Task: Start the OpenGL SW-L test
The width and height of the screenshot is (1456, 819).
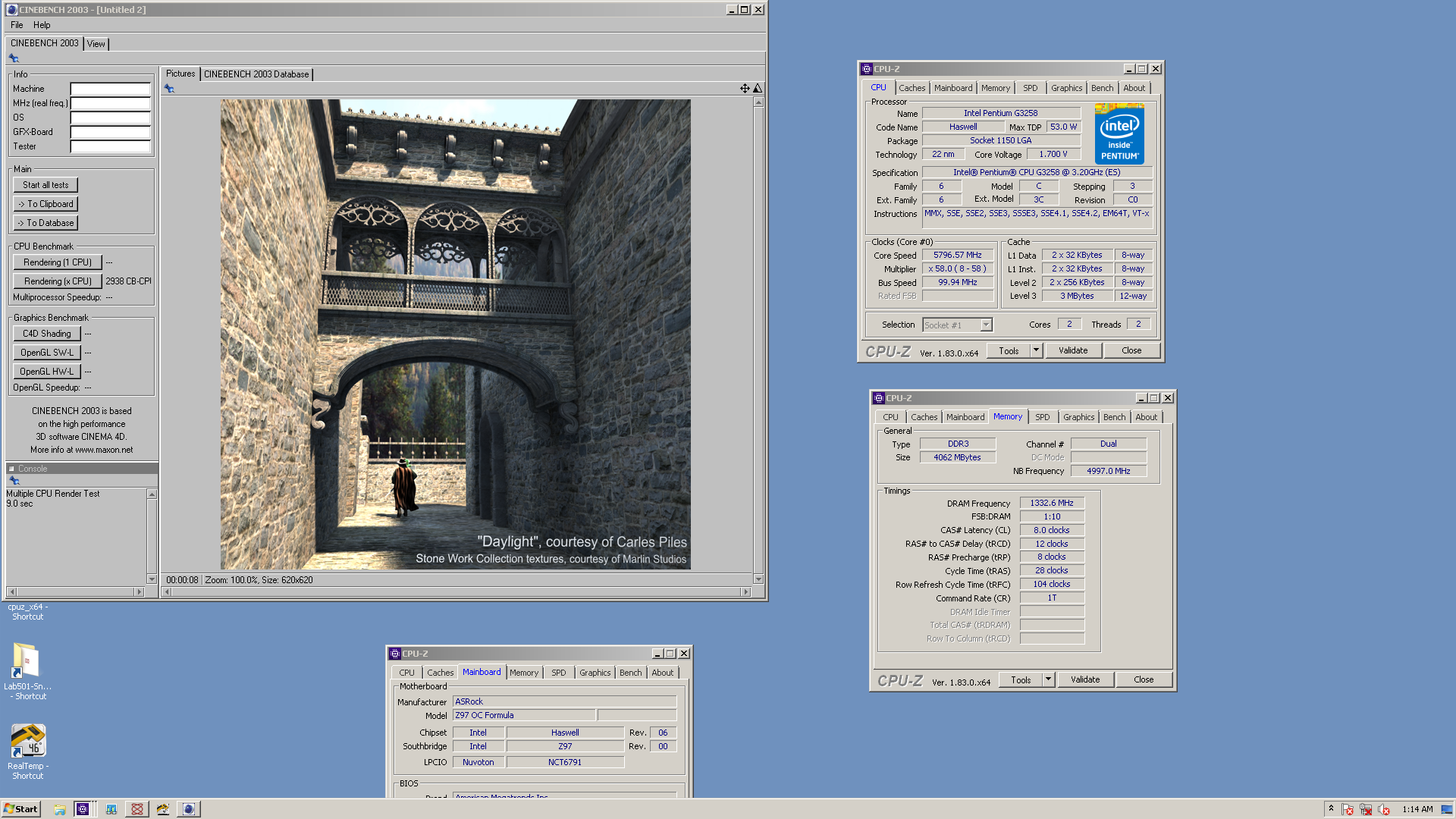Action: pyautogui.click(x=47, y=353)
